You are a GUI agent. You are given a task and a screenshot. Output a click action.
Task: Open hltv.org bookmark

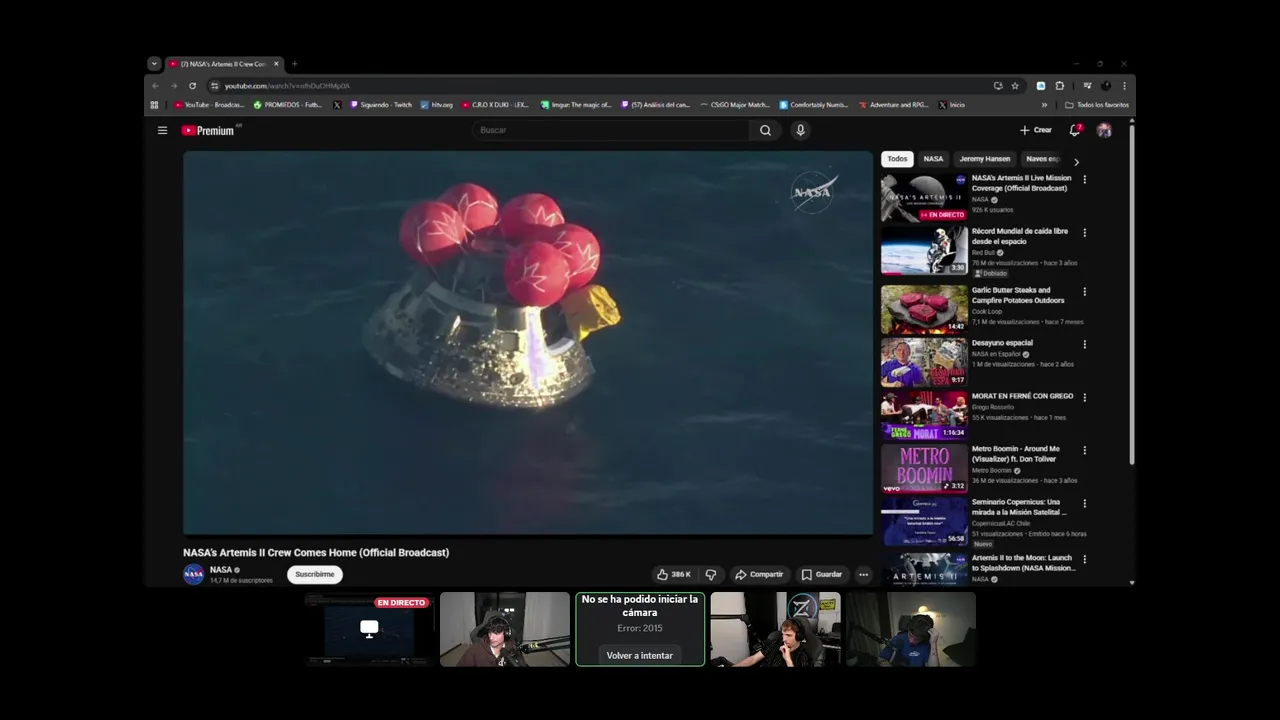point(436,105)
